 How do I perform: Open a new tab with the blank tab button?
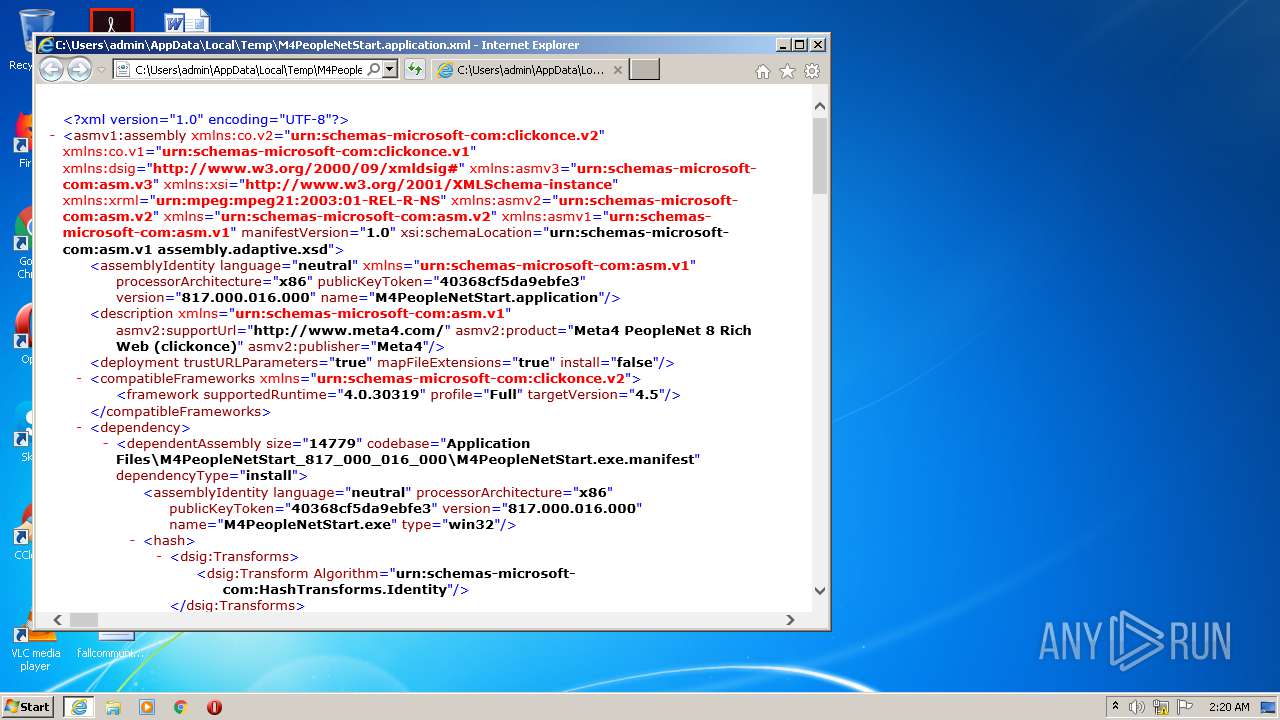tap(644, 70)
